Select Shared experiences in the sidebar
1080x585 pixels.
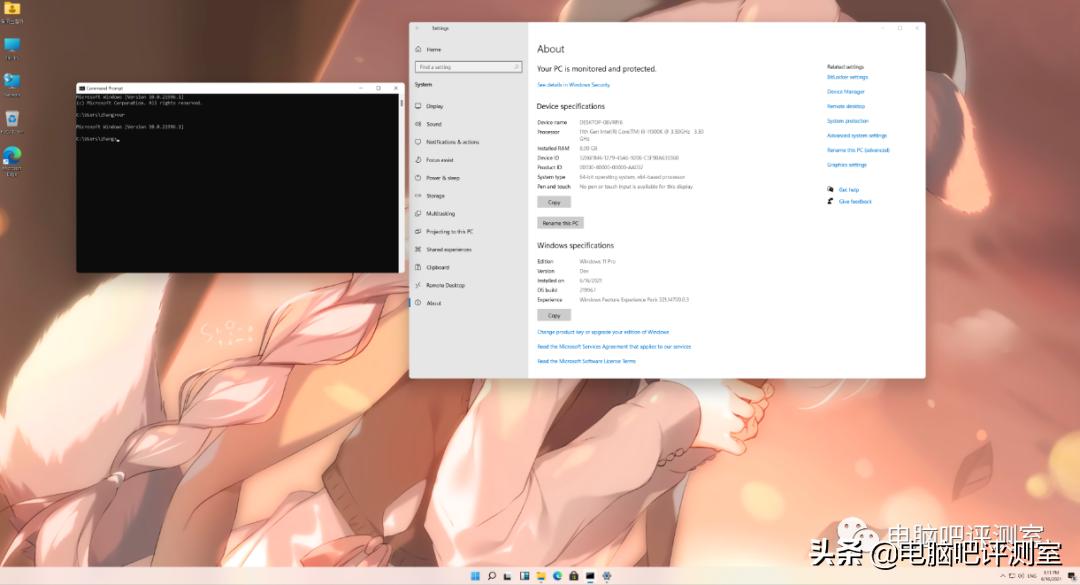tap(447, 249)
